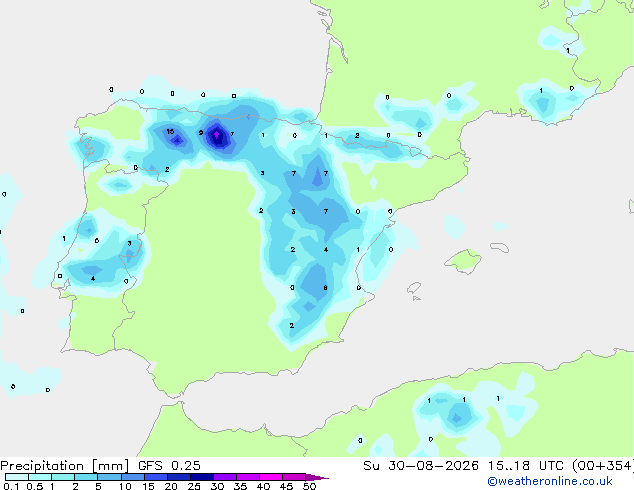This screenshot has width=634, height=490.
Task: Select the legend swatch between 25 and 30
Action: pyautogui.click(x=202, y=477)
